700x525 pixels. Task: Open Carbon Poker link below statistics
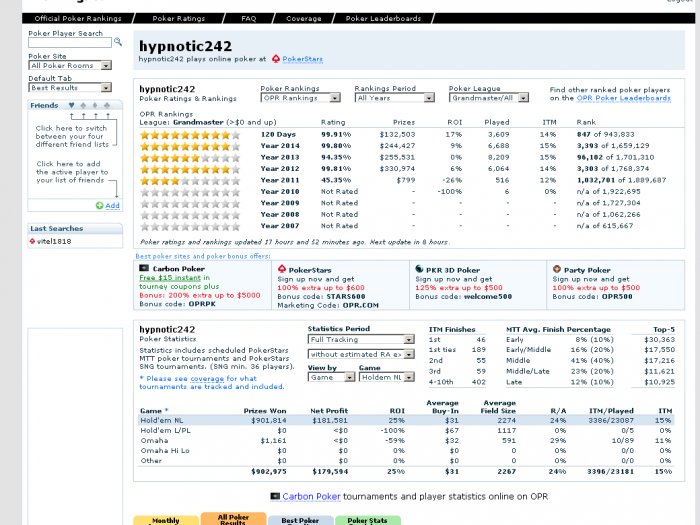coord(311,496)
